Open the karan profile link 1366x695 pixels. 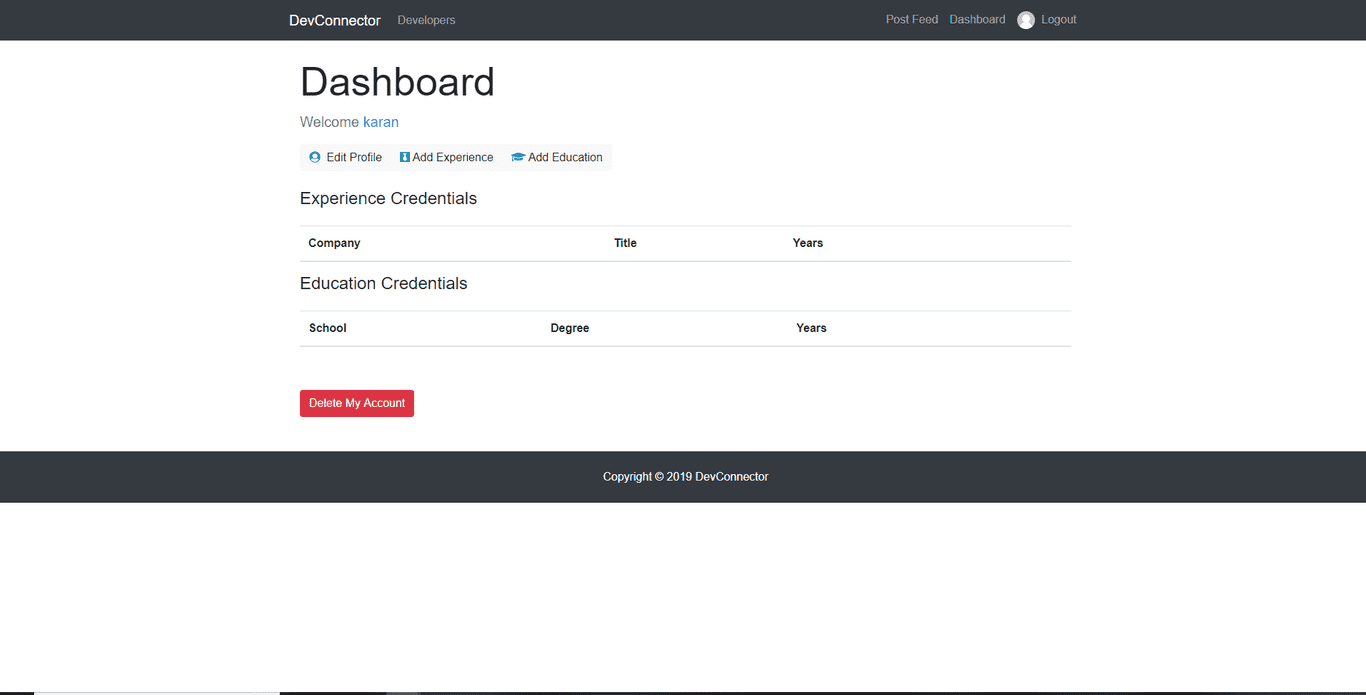381,122
